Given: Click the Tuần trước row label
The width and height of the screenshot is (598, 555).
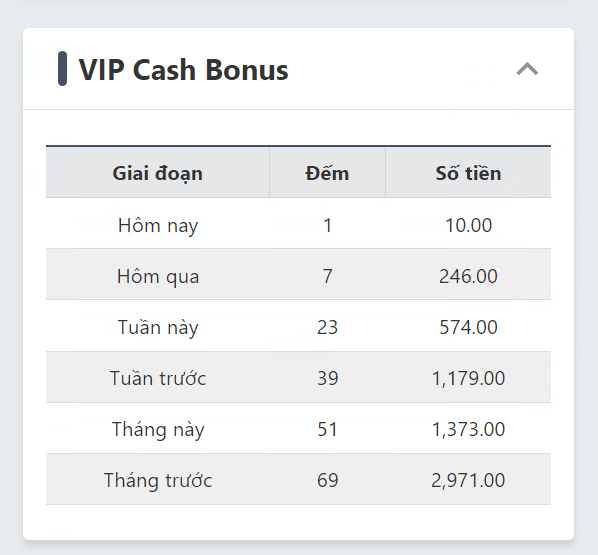Looking at the screenshot, I should click(158, 378).
